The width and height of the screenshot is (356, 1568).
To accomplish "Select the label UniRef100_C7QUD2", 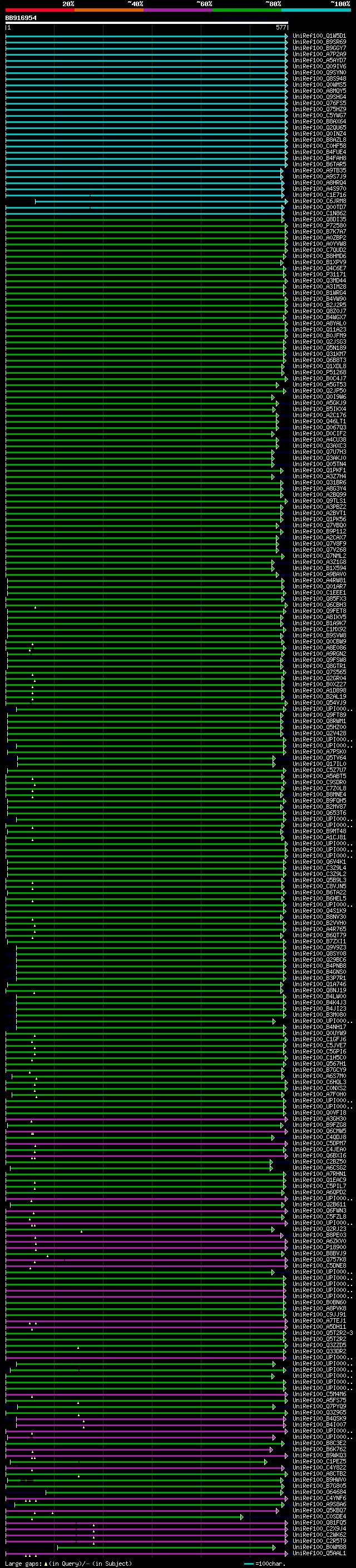I will click(x=319, y=250).
